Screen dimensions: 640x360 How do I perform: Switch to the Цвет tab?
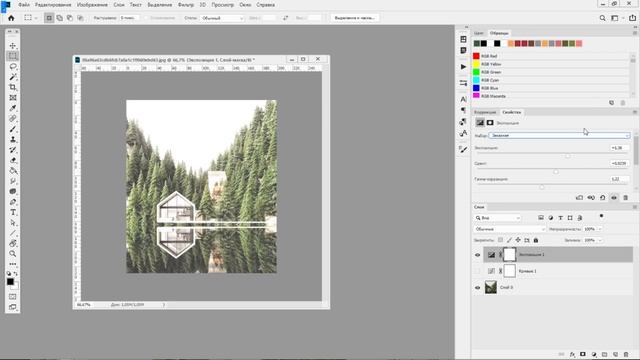(x=479, y=33)
